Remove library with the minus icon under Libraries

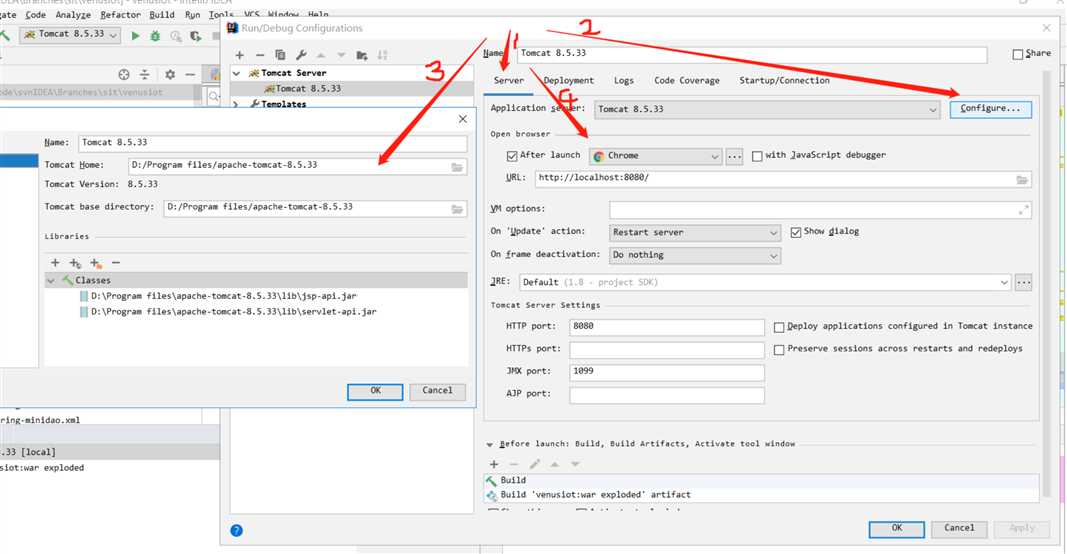116,263
